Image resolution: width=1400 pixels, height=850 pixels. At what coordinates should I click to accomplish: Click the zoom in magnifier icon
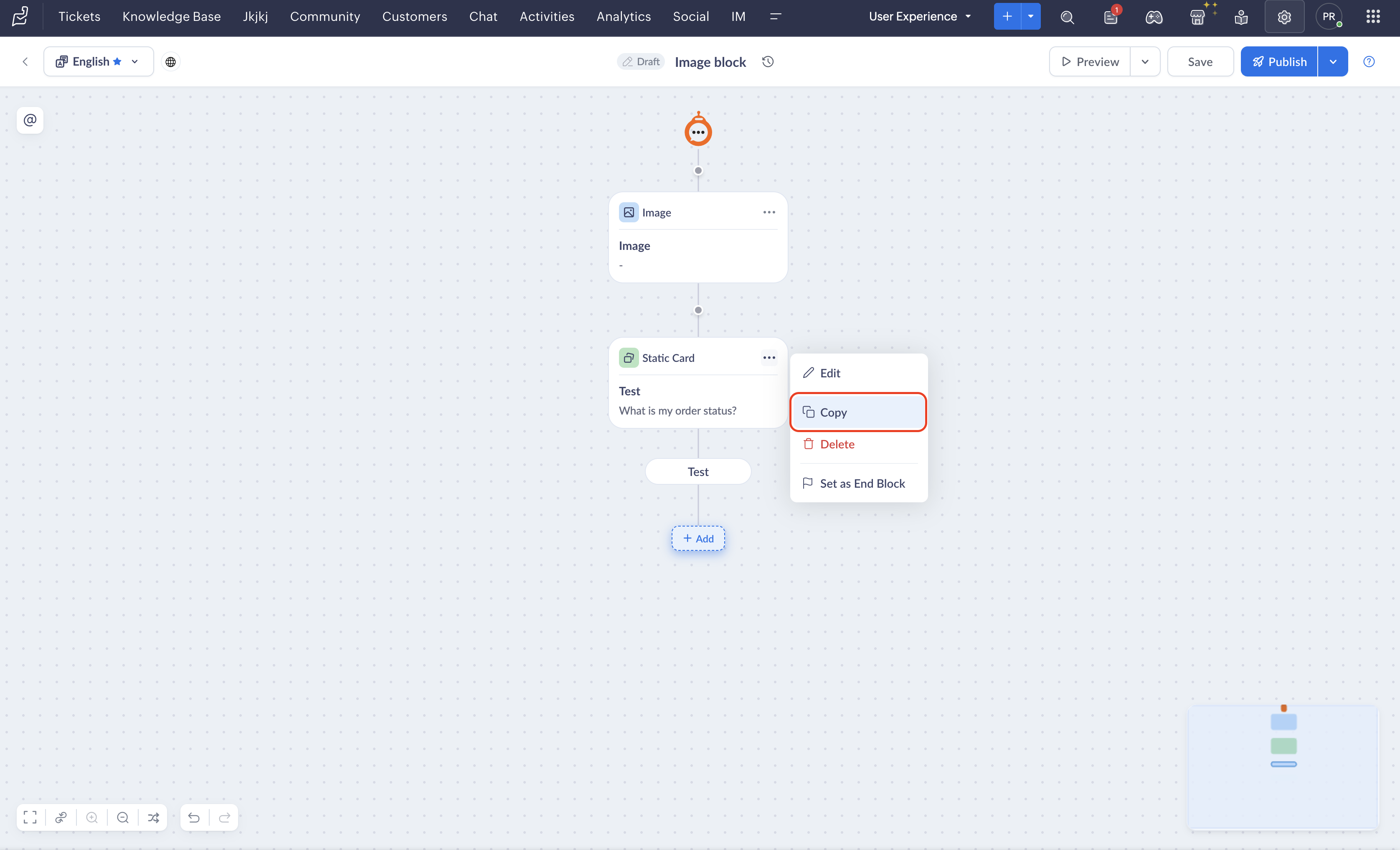click(x=91, y=817)
